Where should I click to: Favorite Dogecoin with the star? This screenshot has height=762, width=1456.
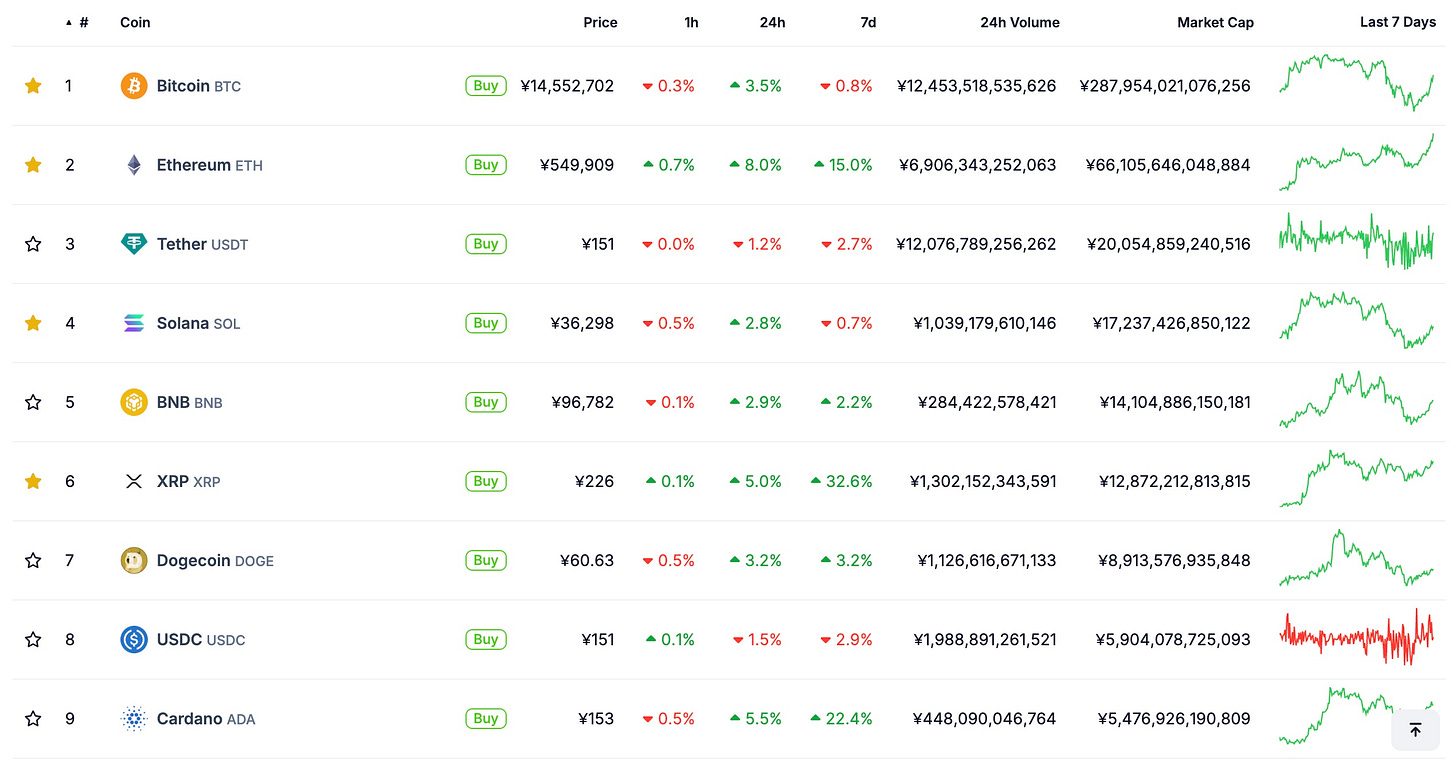pos(33,560)
